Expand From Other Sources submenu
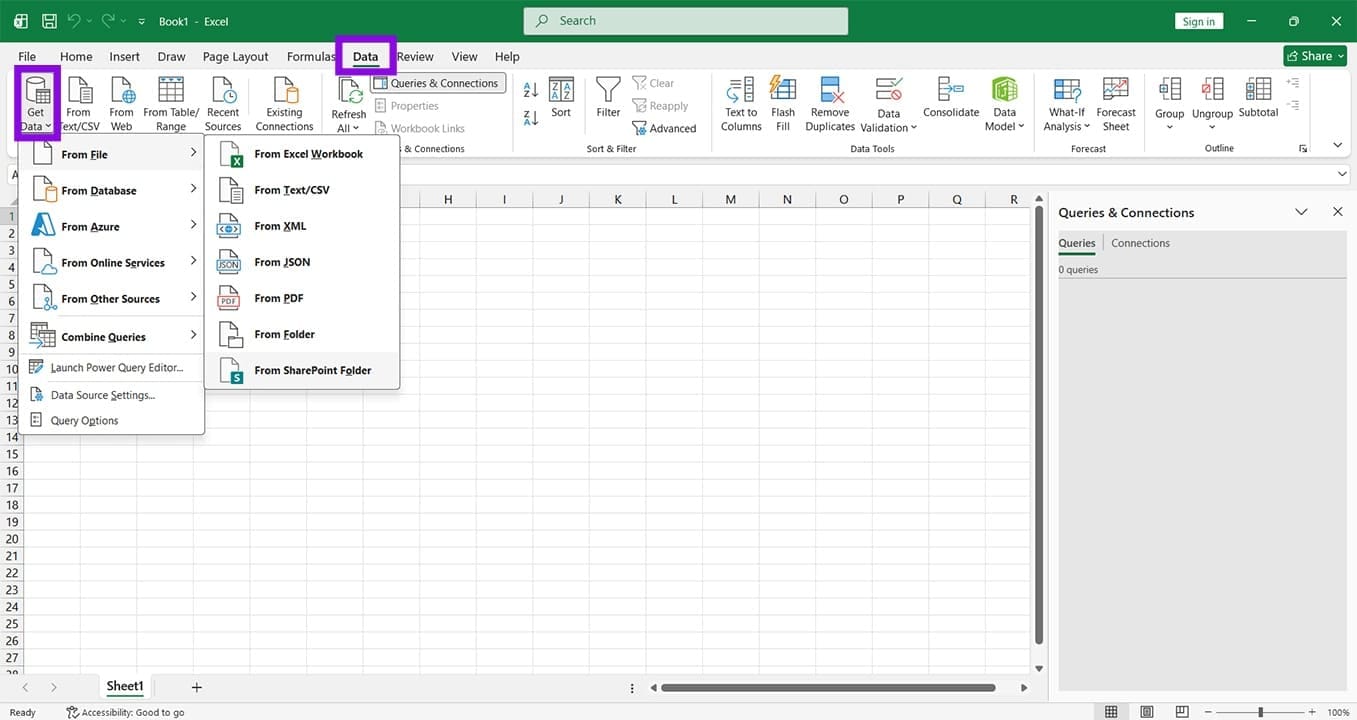This screenshot has height=720, width=1357. [112, 298]
